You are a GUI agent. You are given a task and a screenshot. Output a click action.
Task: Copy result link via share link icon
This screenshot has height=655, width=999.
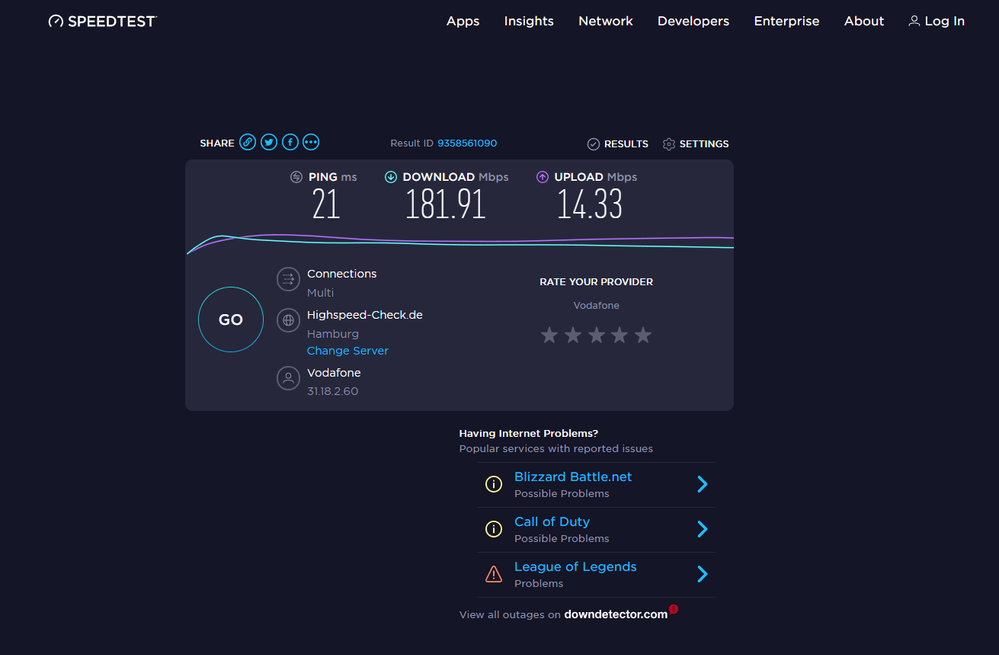pos(248,142)
